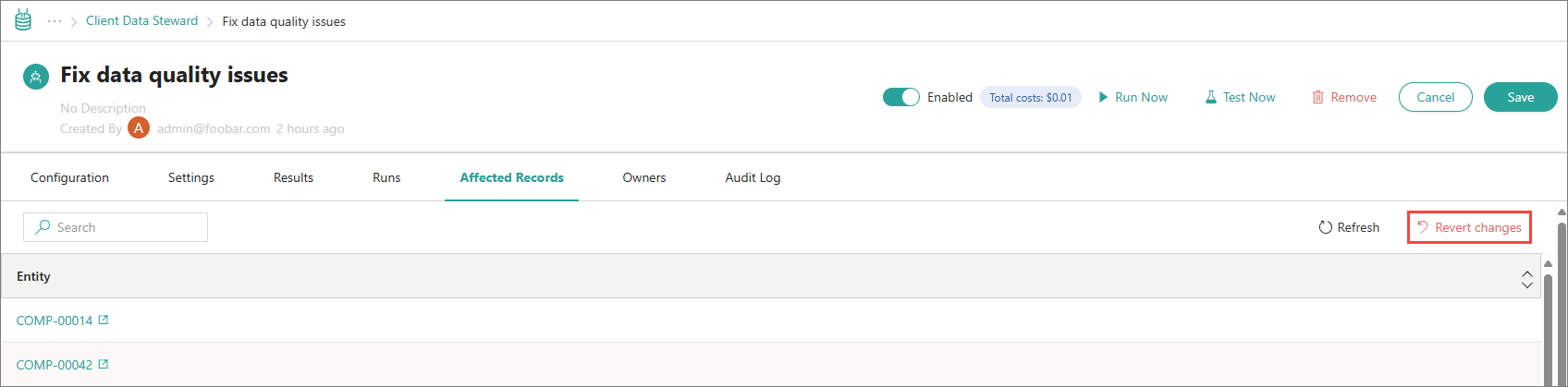
Task: Switch to the Configuration tab
Action: coord(69,177)
